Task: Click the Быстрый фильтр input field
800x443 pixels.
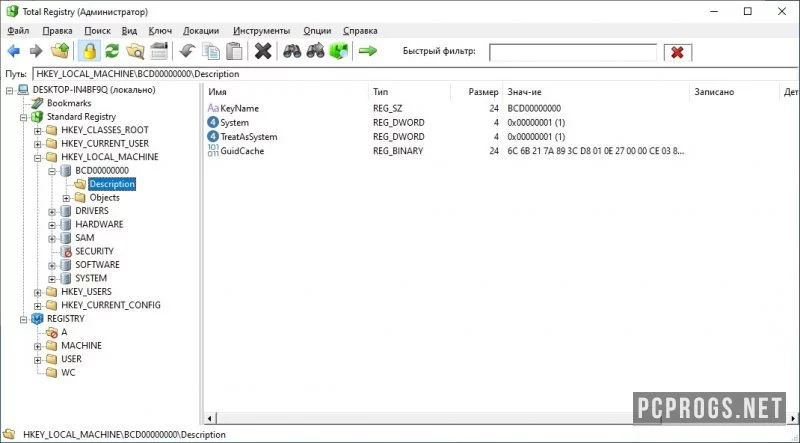Action: [573, 53]
